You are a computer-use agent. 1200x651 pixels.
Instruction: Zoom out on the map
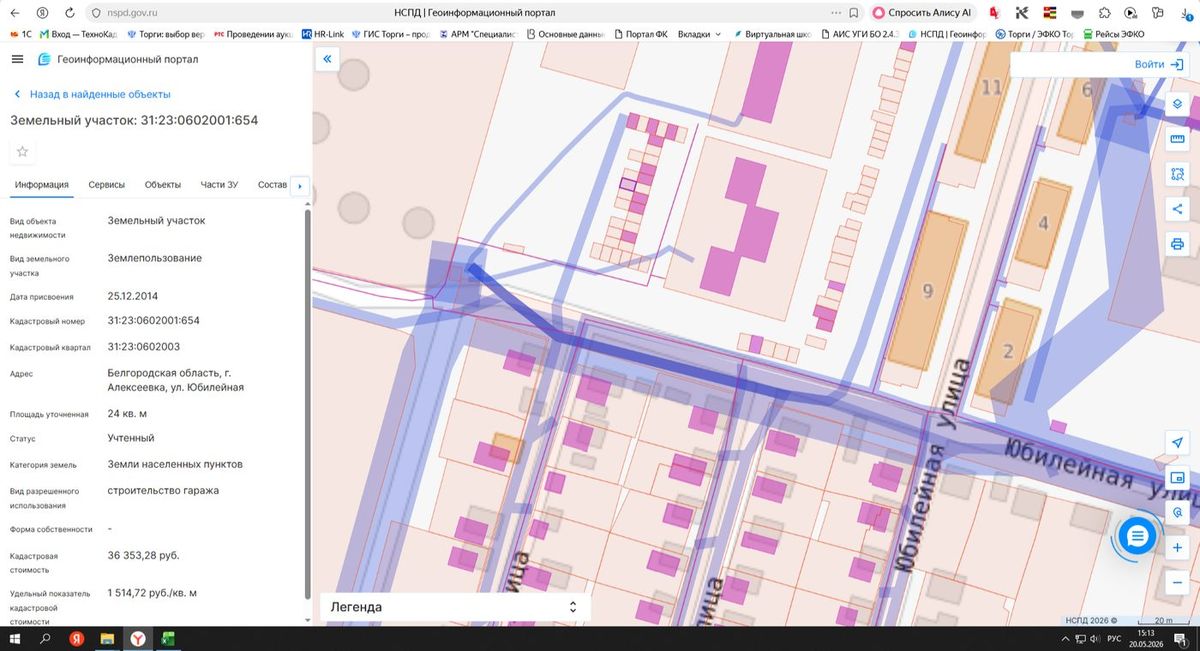pyautogui.click(x=1177, y=583)
